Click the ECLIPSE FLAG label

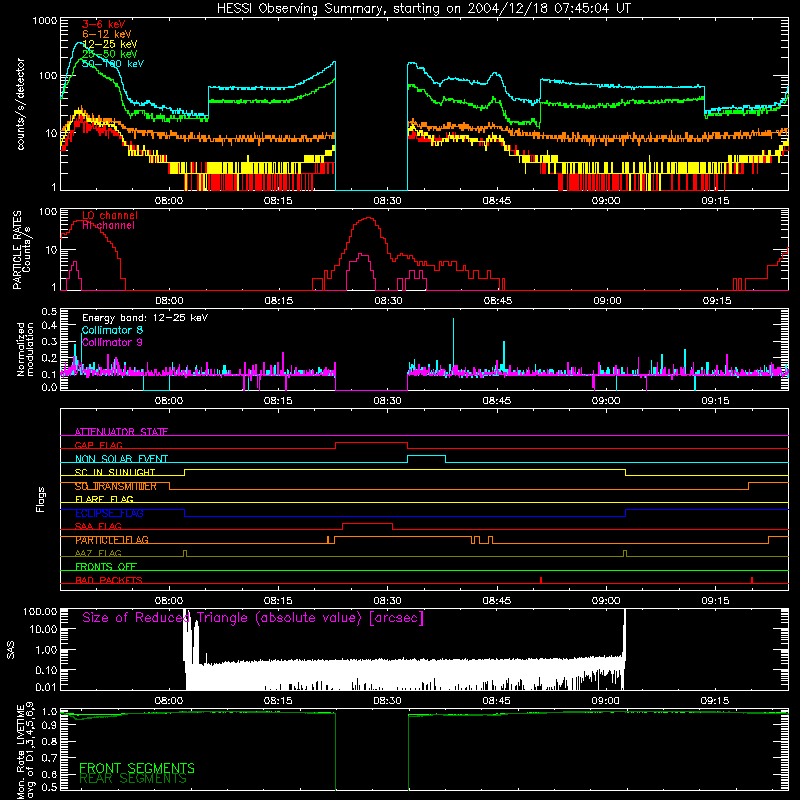109,513
